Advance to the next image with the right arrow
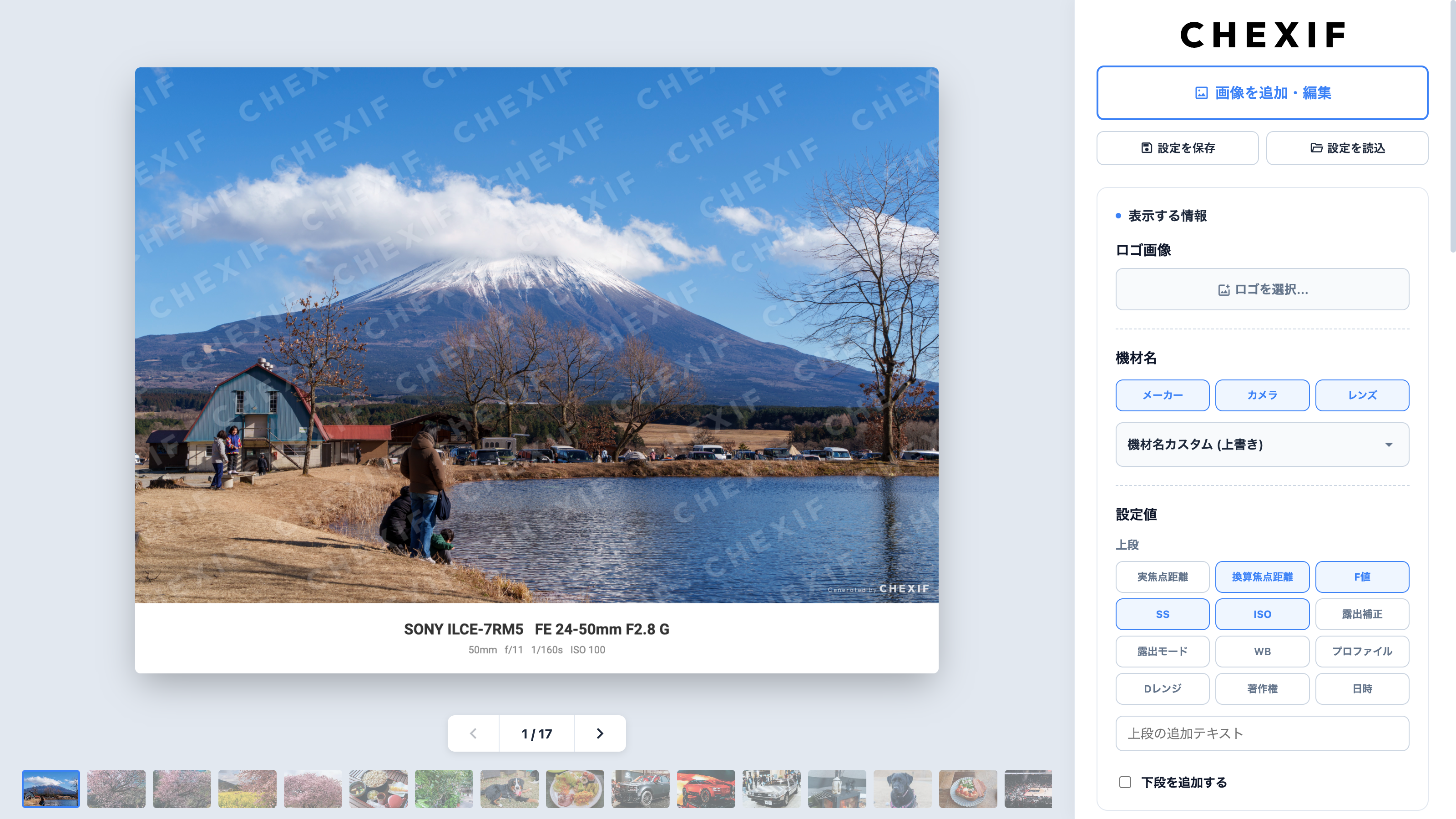 (600, 733)
